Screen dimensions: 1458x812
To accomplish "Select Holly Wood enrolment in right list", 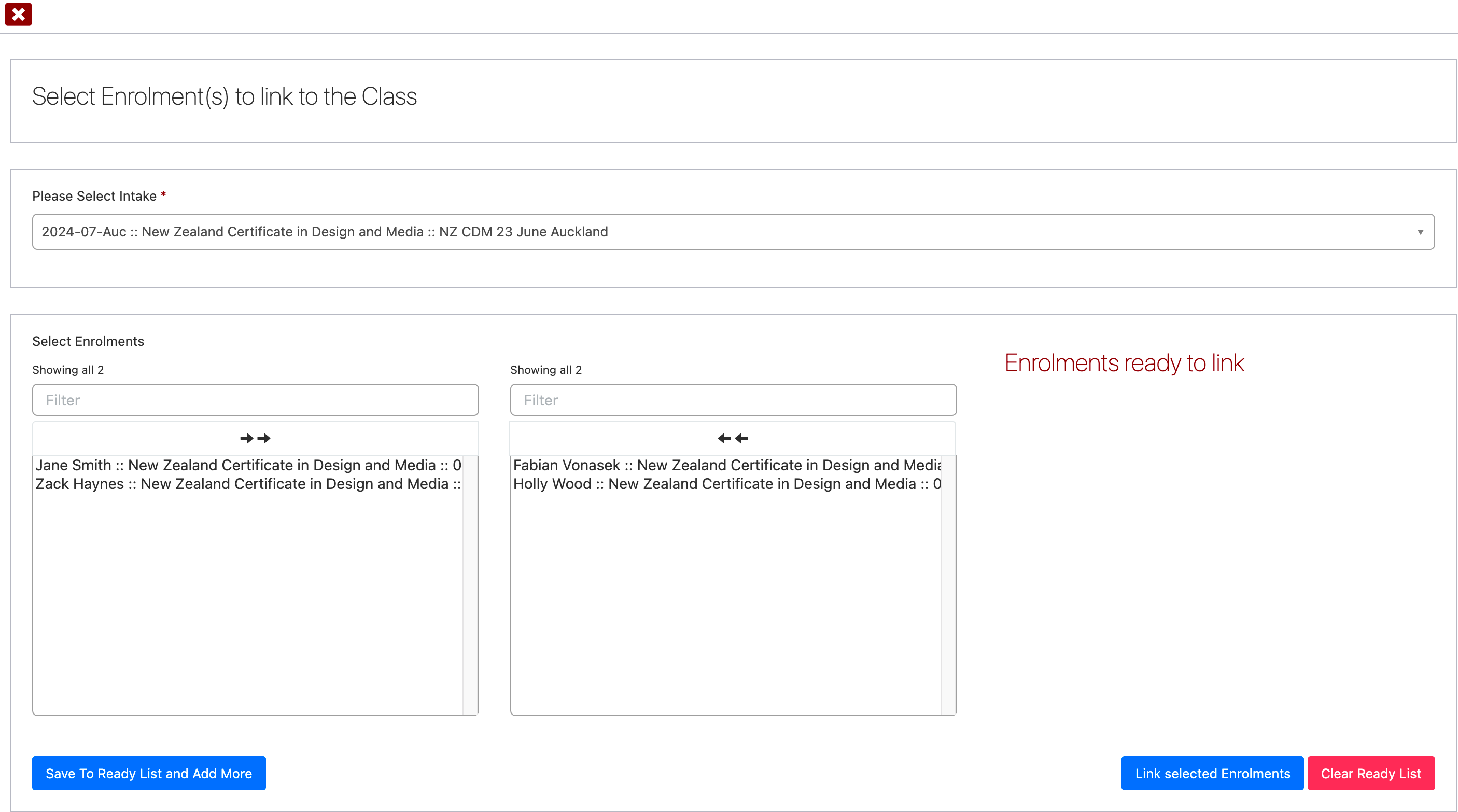I will coord(726,484).
